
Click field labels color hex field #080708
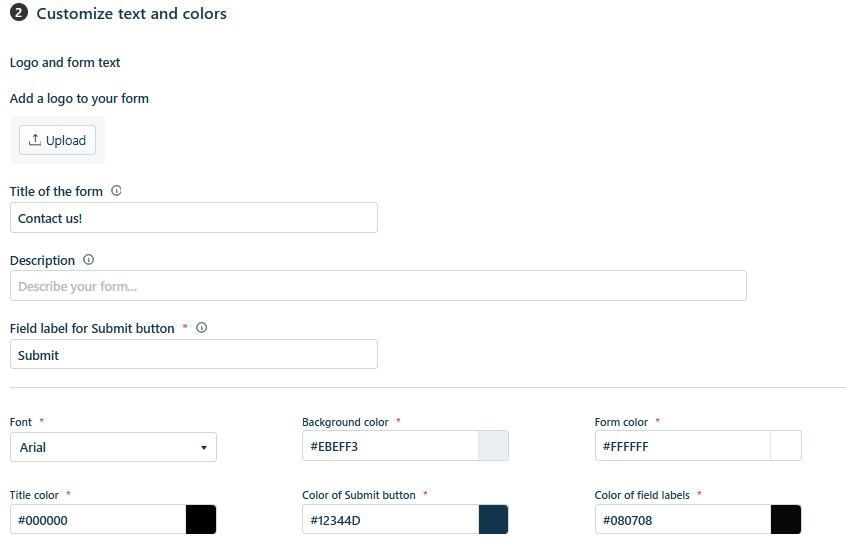coord(682,520)
